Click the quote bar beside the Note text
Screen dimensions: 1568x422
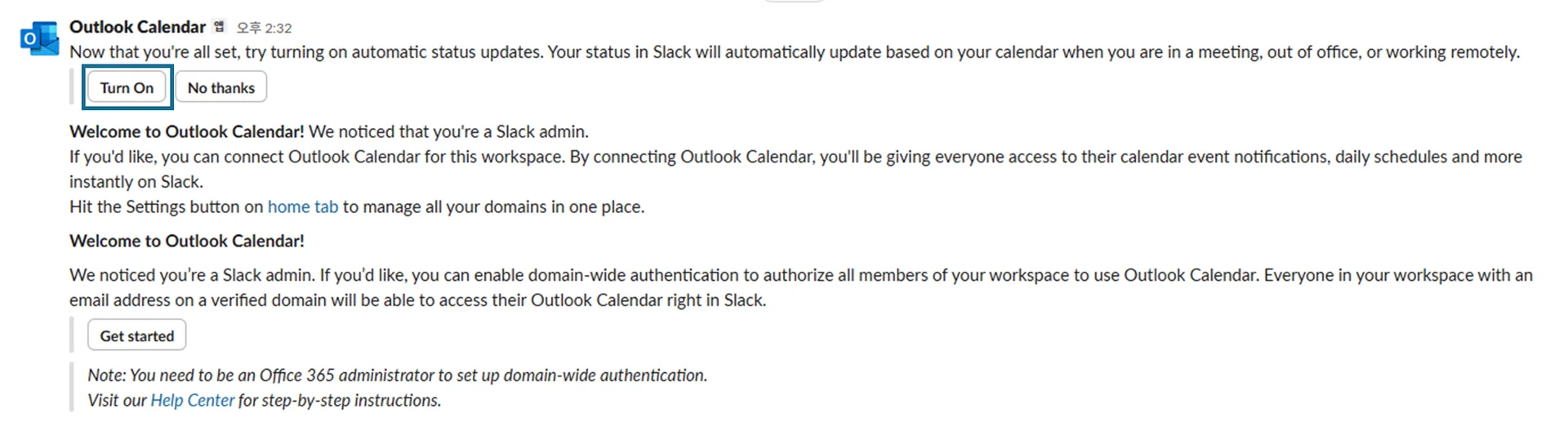click(x=72, y=388)
